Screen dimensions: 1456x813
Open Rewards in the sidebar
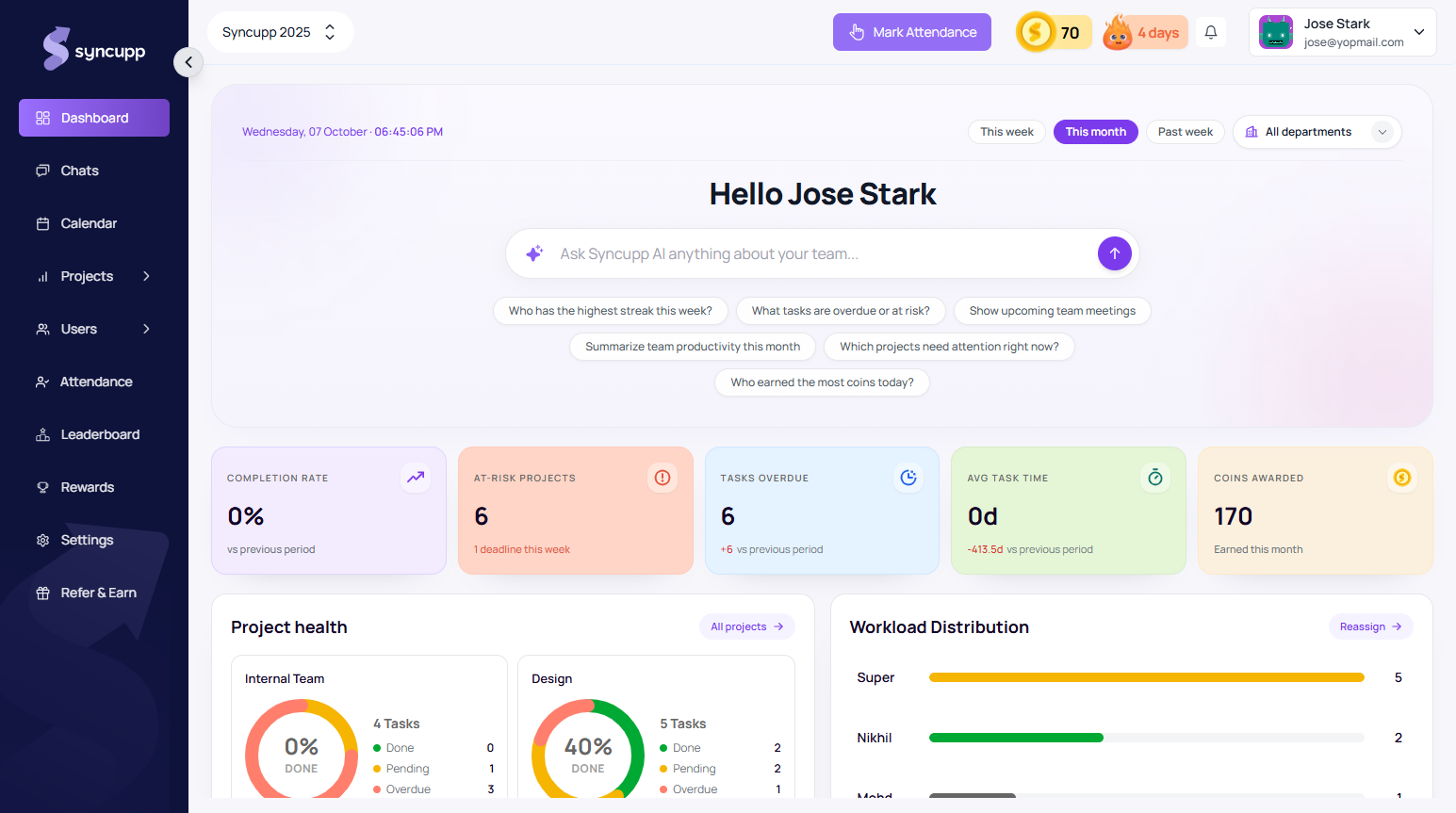tap(94, 487)
